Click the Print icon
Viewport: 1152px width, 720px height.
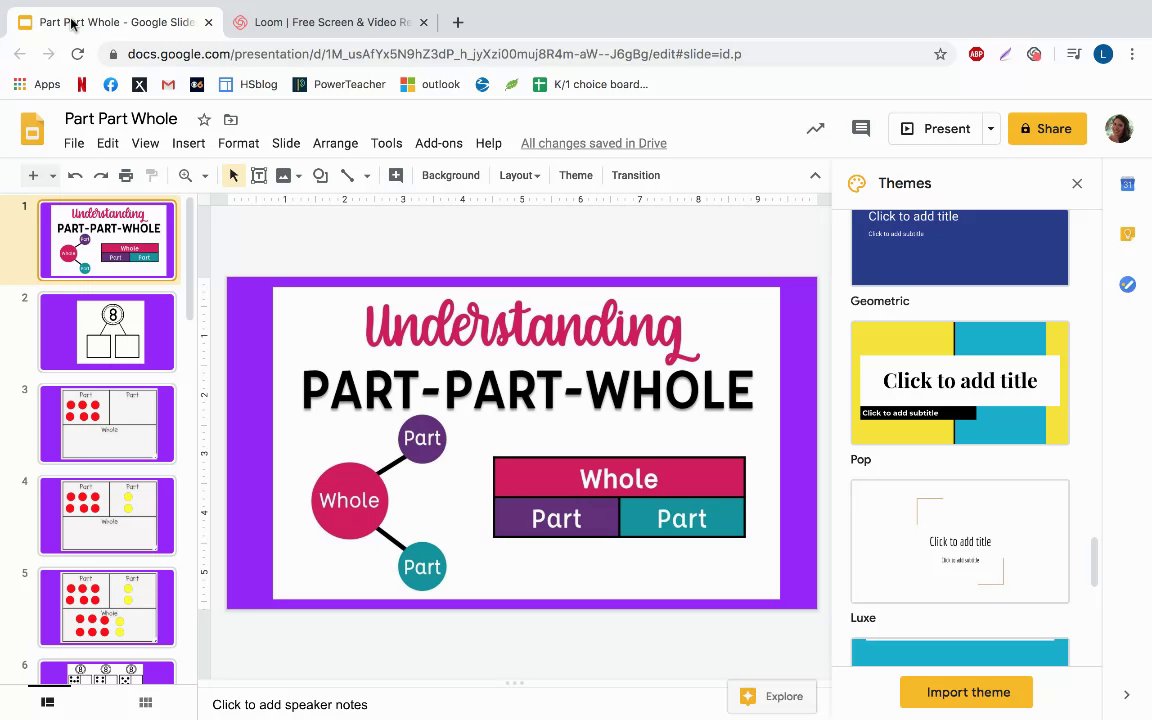pyautogui.click(x=126, y=176)
